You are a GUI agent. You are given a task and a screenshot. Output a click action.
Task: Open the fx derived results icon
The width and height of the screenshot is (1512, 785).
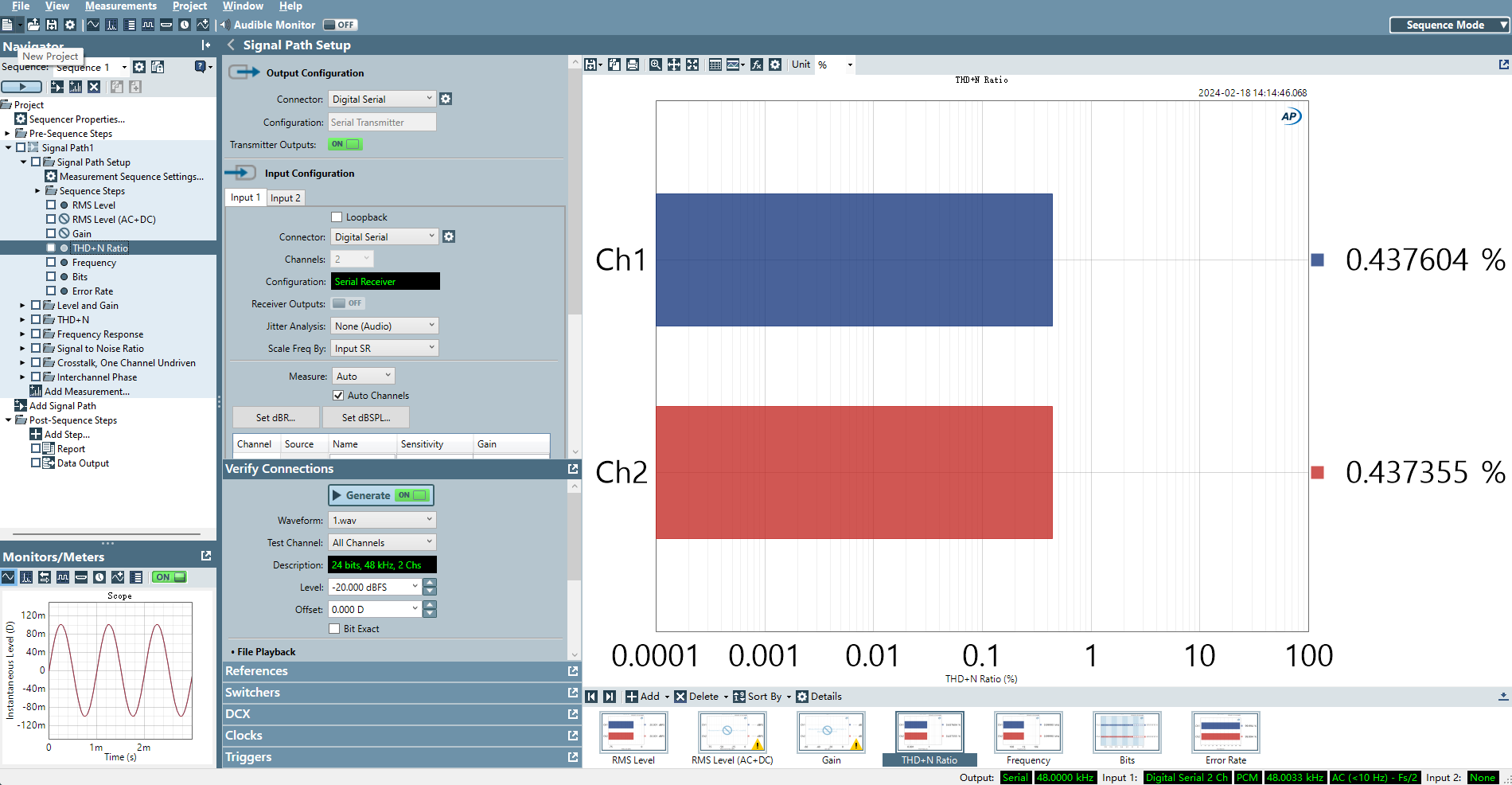pyautogui.click(x=757, y=64)
